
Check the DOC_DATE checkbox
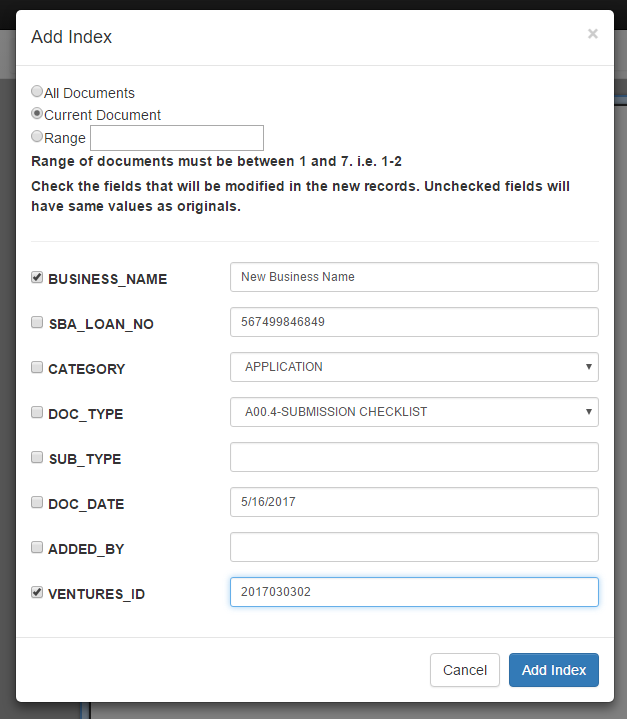click(x=37, y=502)
